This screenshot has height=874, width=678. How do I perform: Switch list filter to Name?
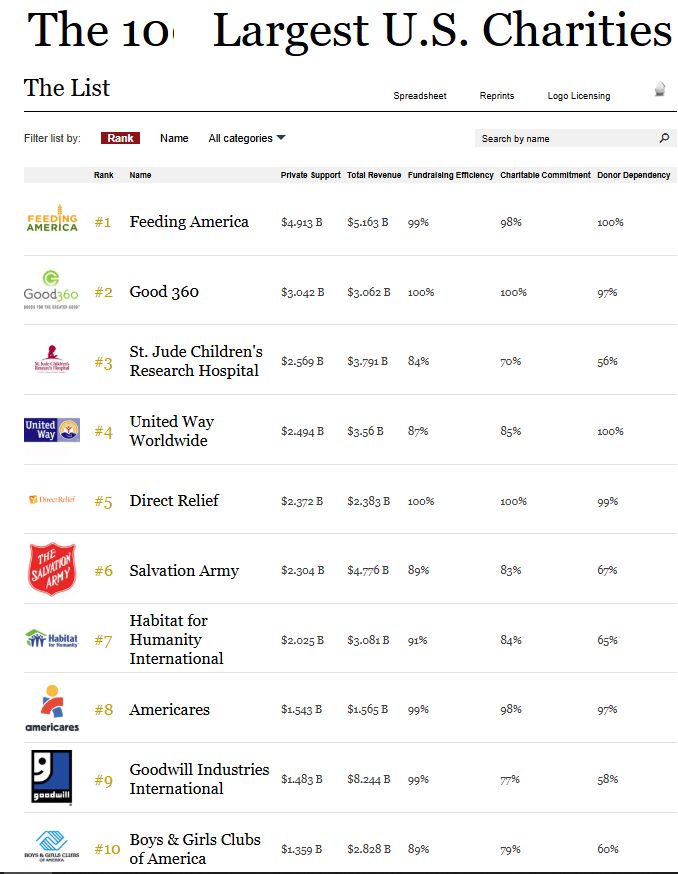[174, 139]
